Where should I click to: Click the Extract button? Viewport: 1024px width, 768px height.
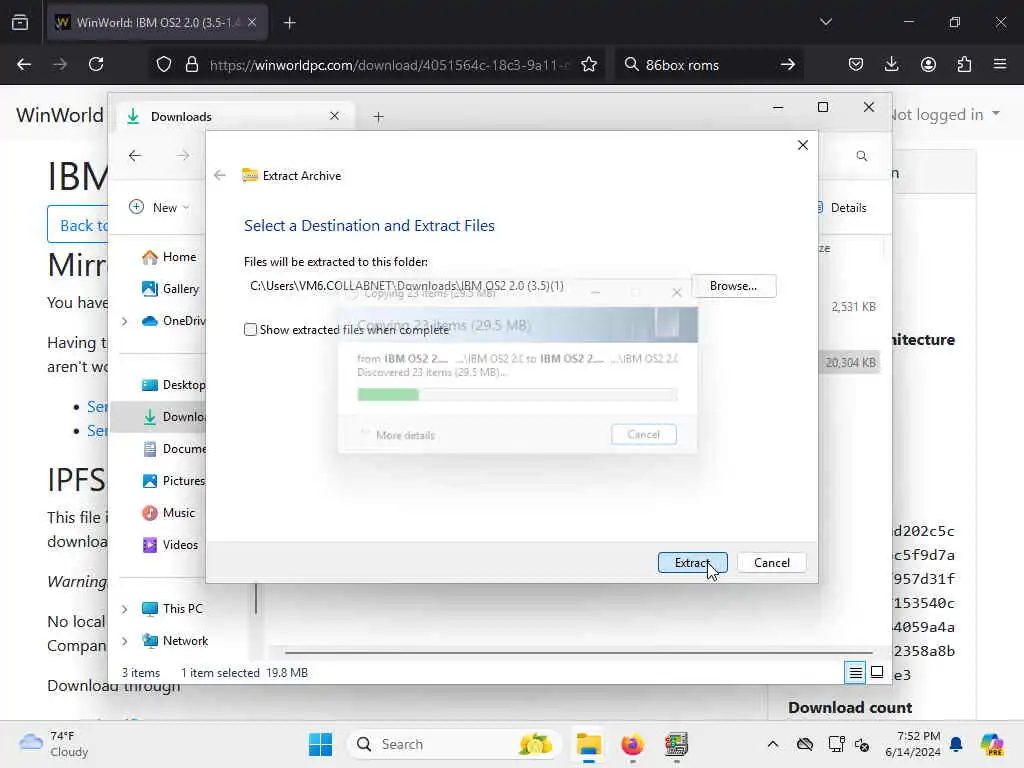(x=692, y=562)
